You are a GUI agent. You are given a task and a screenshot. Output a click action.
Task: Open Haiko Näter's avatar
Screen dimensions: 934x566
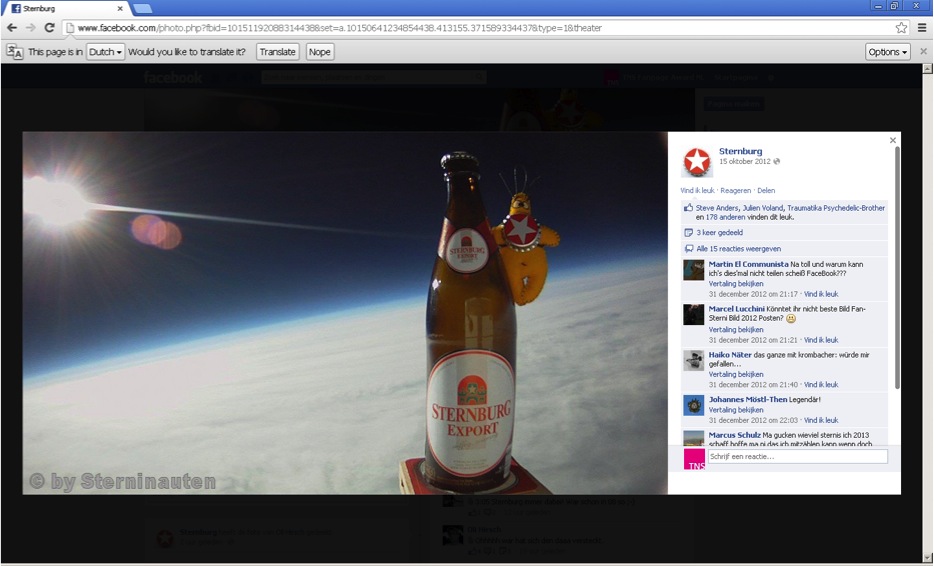pyautogui.click(x=693, y=360)
